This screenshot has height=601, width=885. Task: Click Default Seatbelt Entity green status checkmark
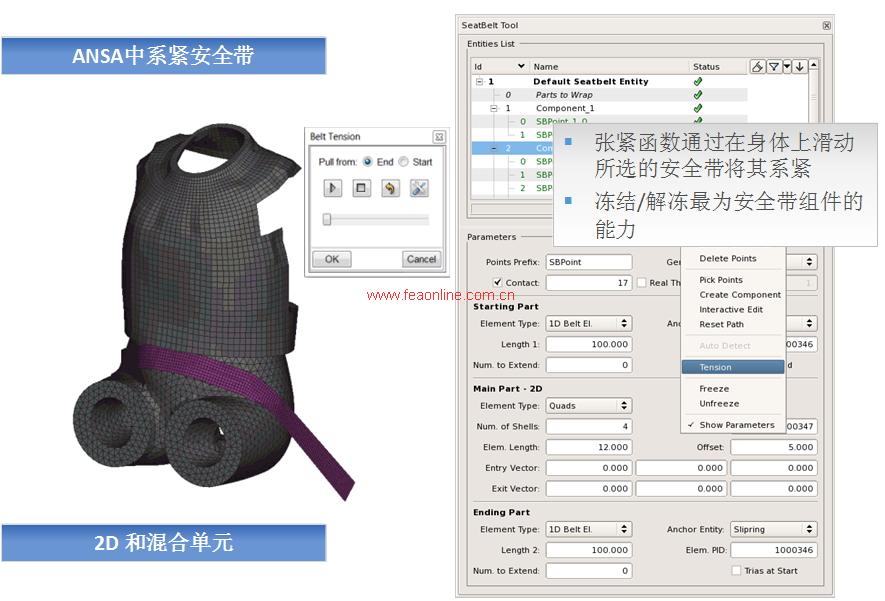(x=698, y=82)
